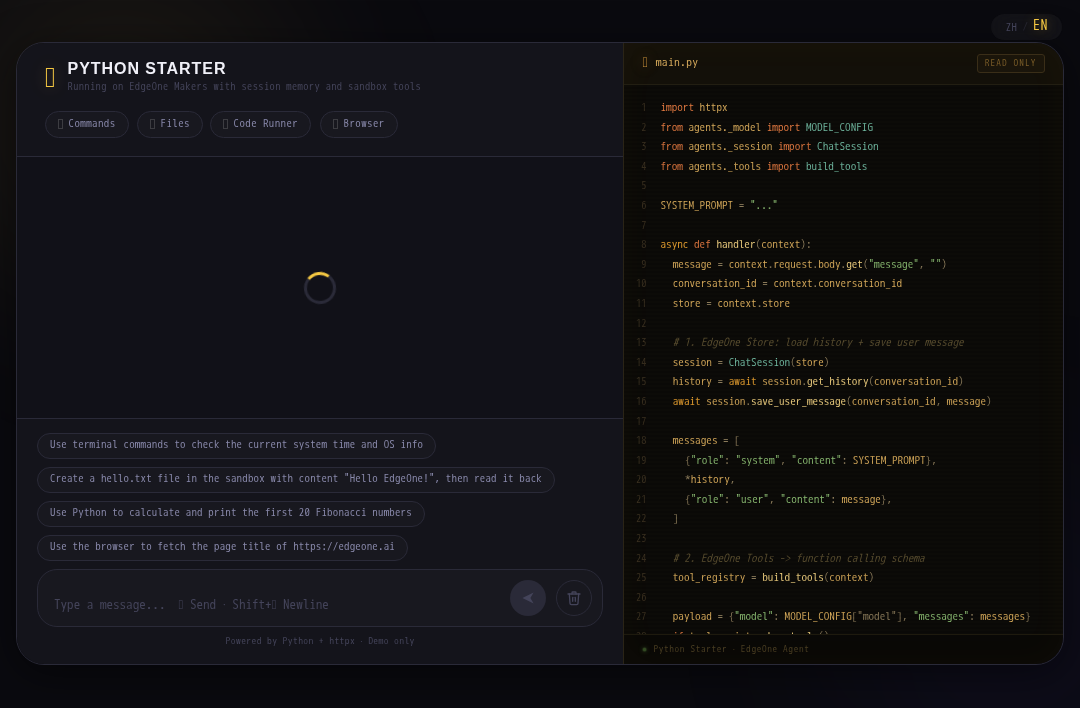Click the comment '# 2. EdgeOne Tools' line
Viewport: 1080px width, 708px height.
799,558
